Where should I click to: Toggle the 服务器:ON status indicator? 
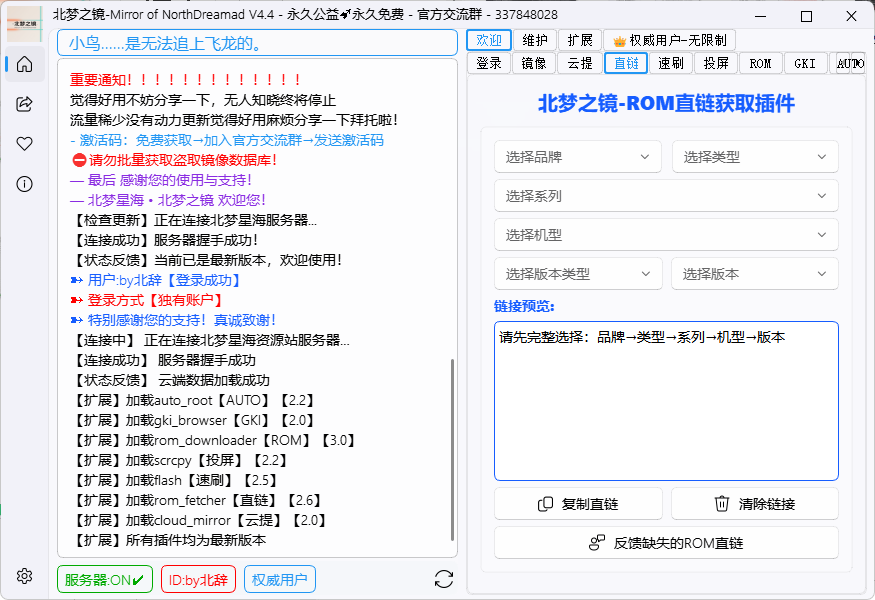pyautogui.click(x=105, y=579)
